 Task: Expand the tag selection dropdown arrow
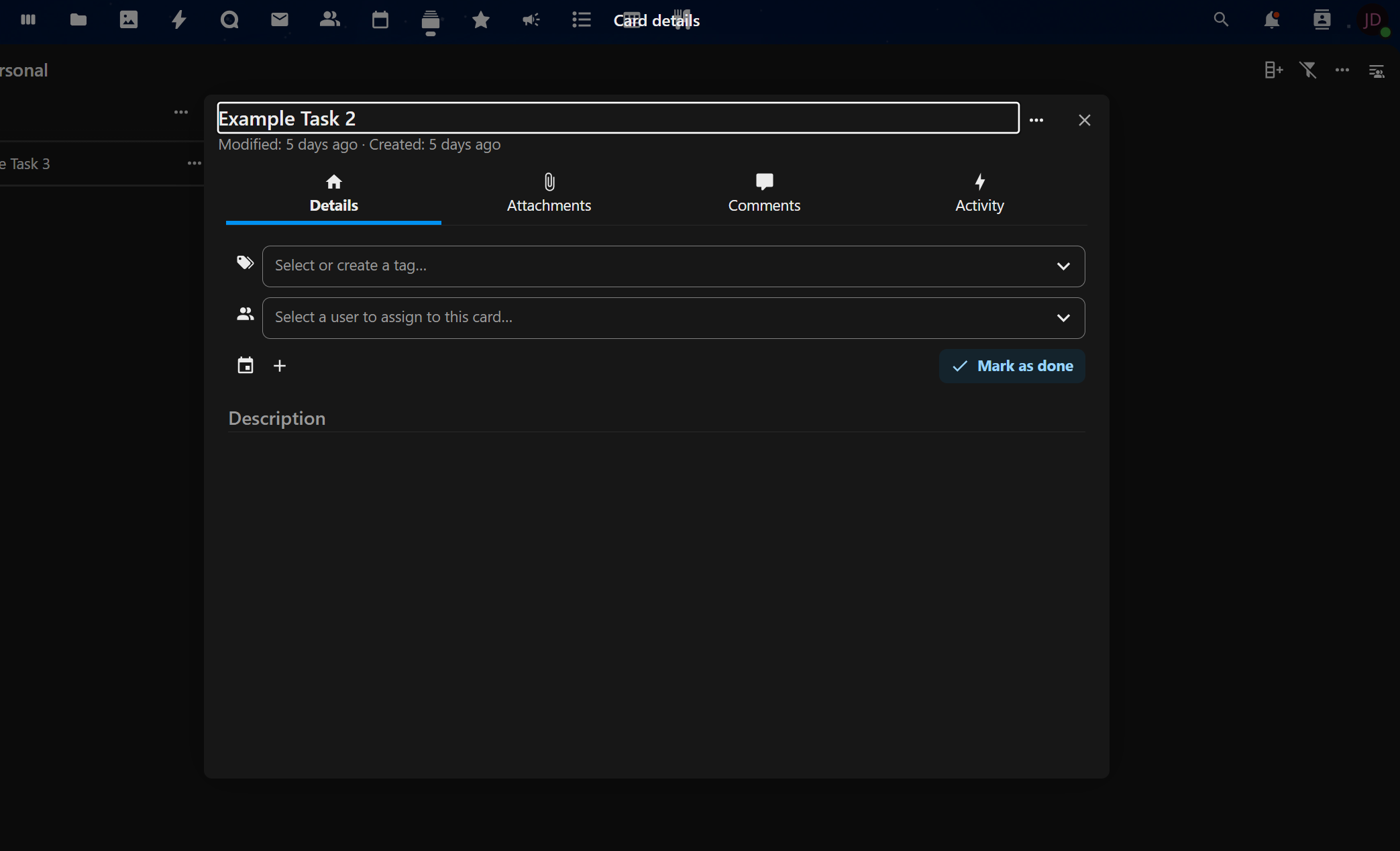[x=1063, y=266]
